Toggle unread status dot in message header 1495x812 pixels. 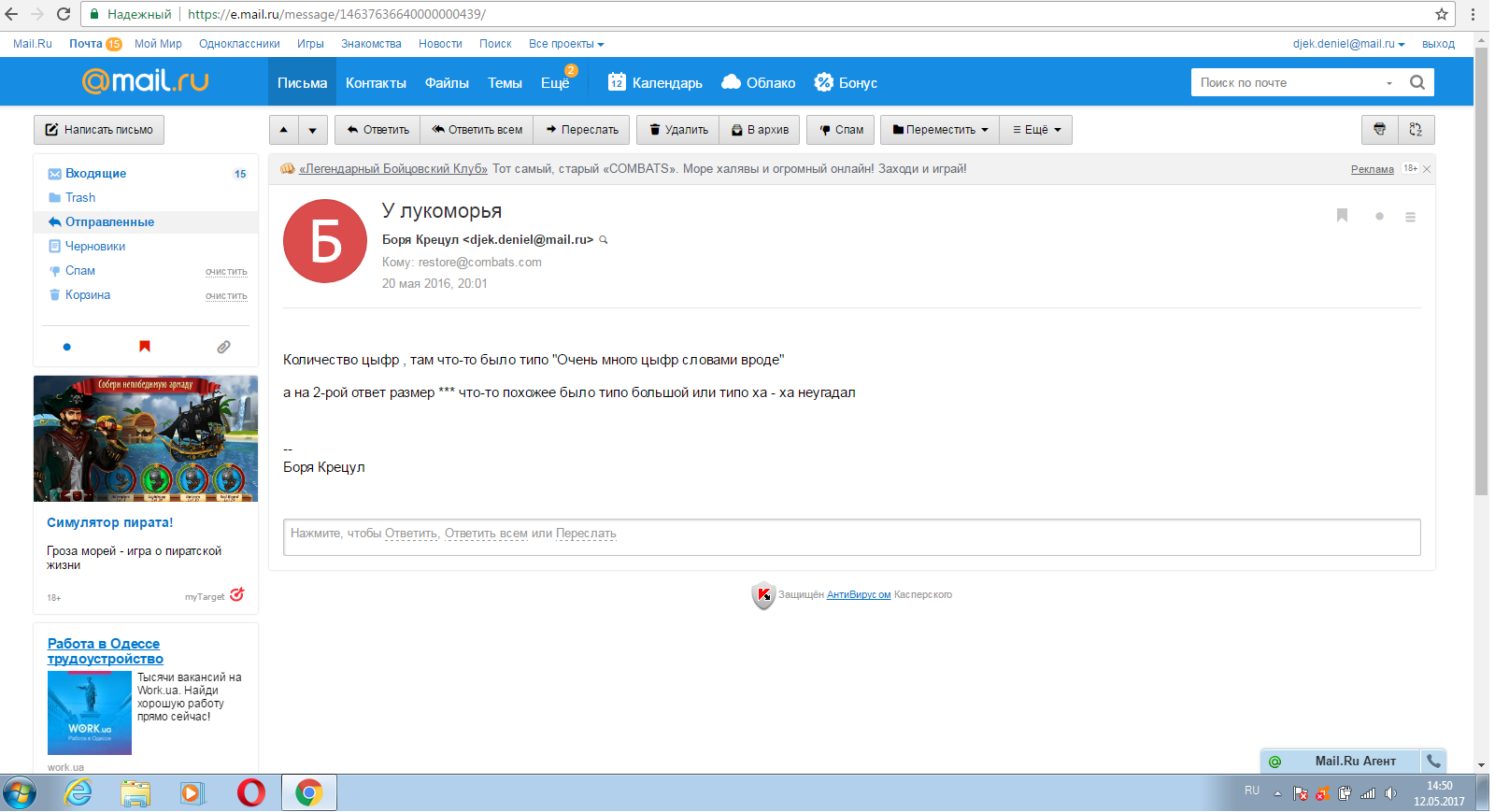(x=1379, y=216)
